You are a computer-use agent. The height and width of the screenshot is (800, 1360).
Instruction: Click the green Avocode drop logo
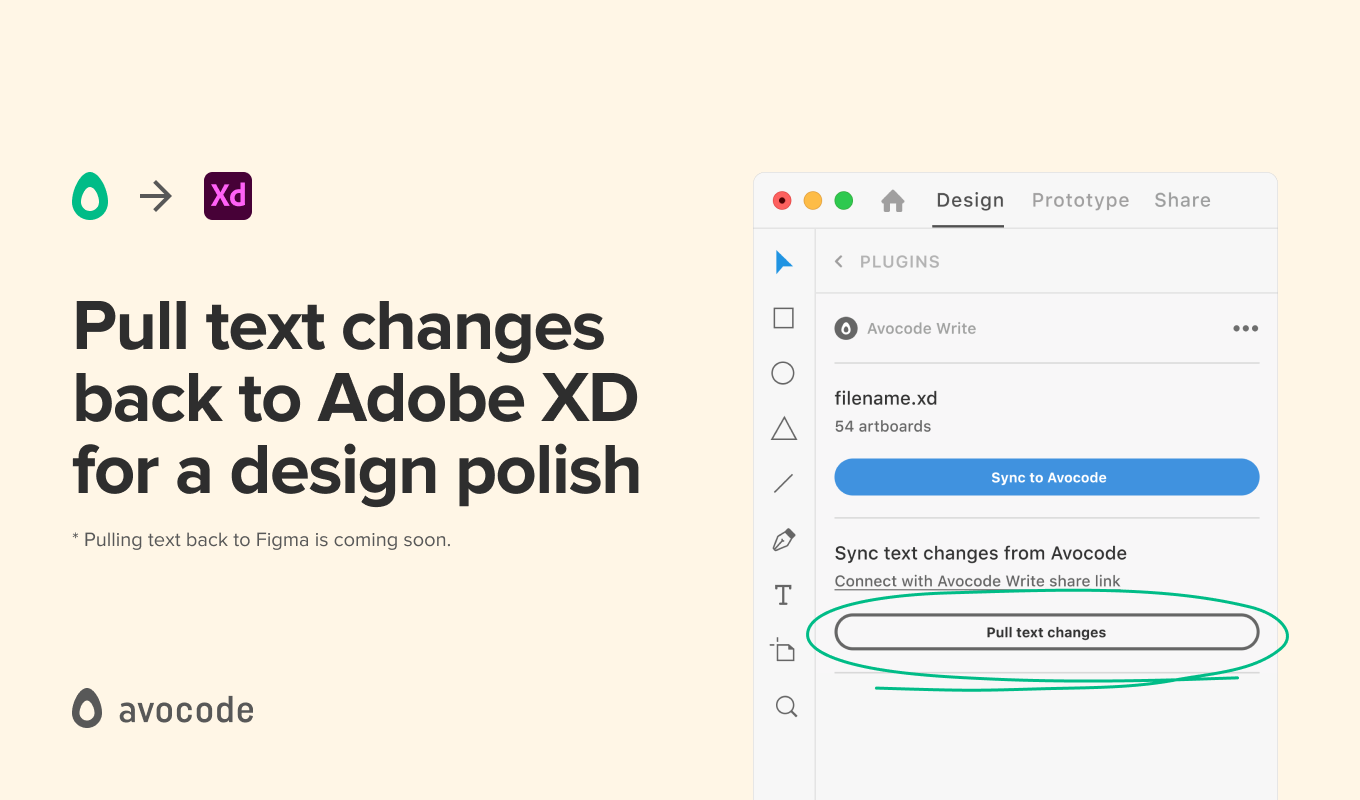point(90,196)
